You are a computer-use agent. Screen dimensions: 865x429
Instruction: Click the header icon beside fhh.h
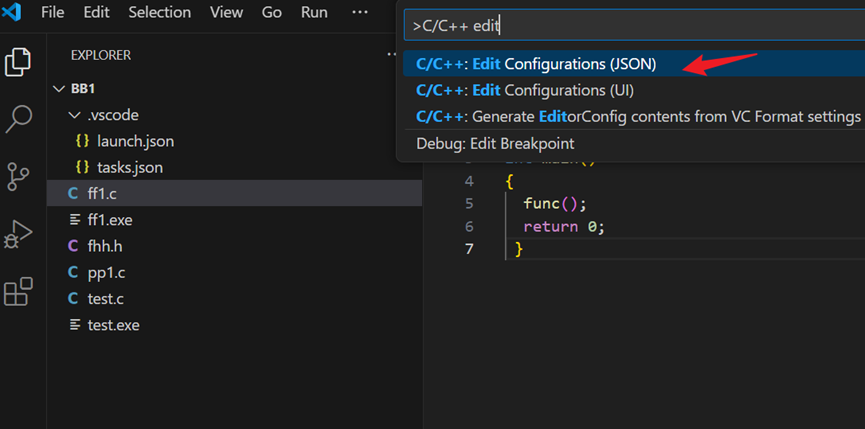[73, 246]
